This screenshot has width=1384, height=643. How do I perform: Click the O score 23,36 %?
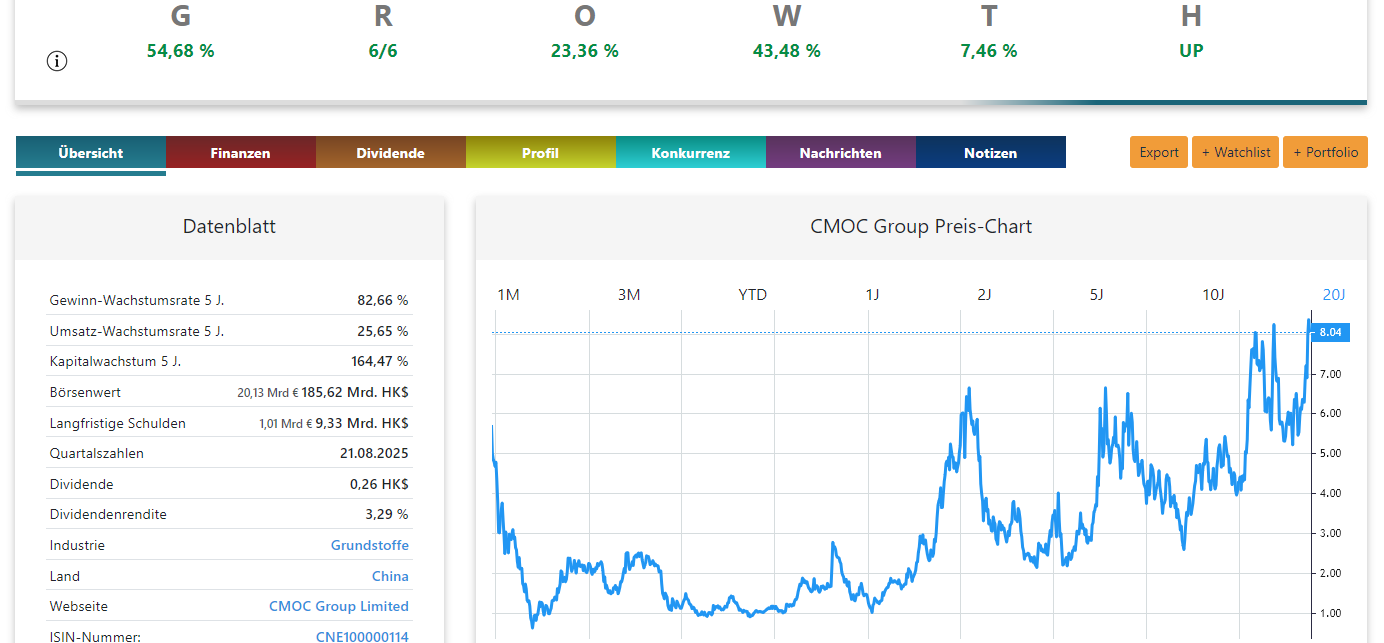pos(585,50)
